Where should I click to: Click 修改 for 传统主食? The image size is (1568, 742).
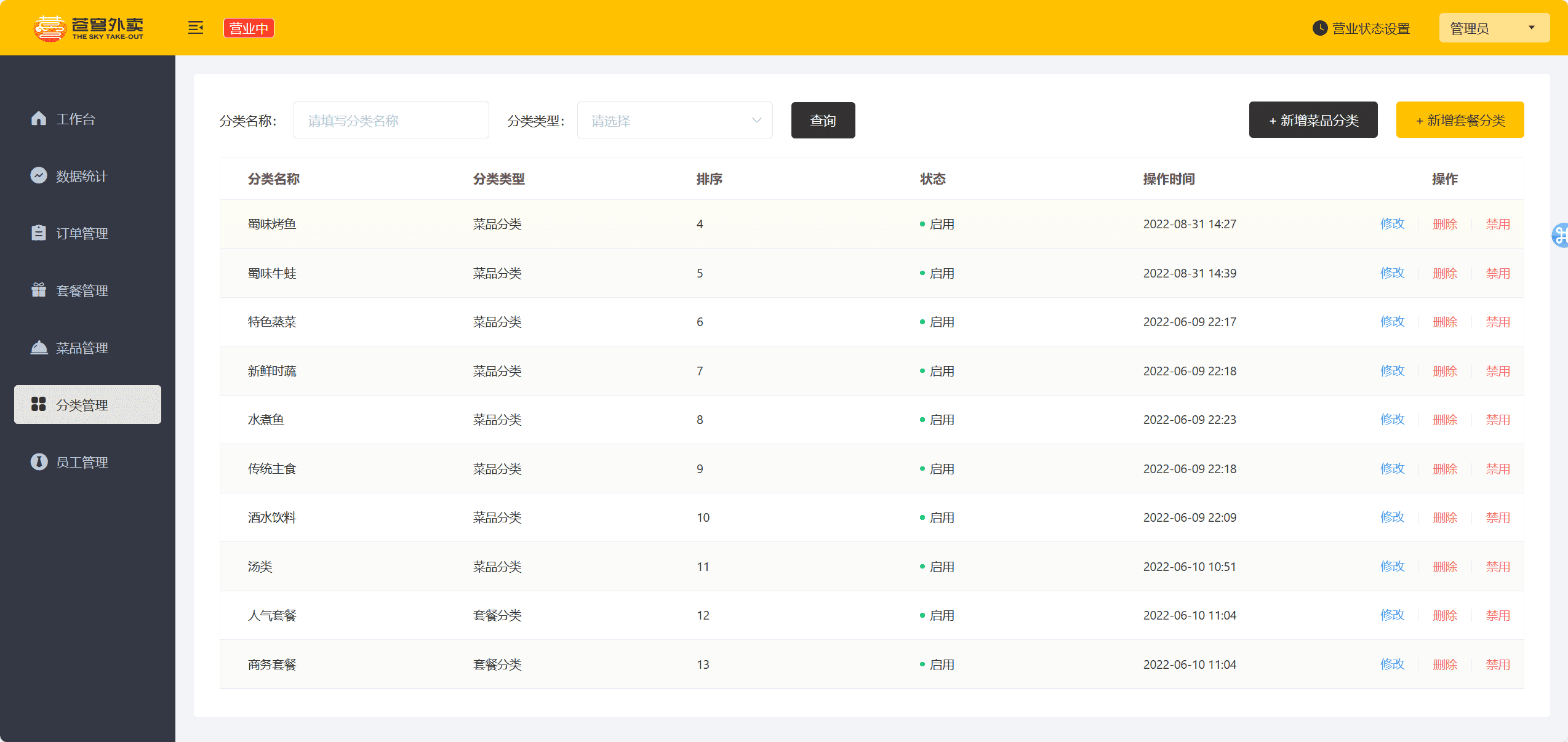pyautogui.click(x=1392, y=469)
